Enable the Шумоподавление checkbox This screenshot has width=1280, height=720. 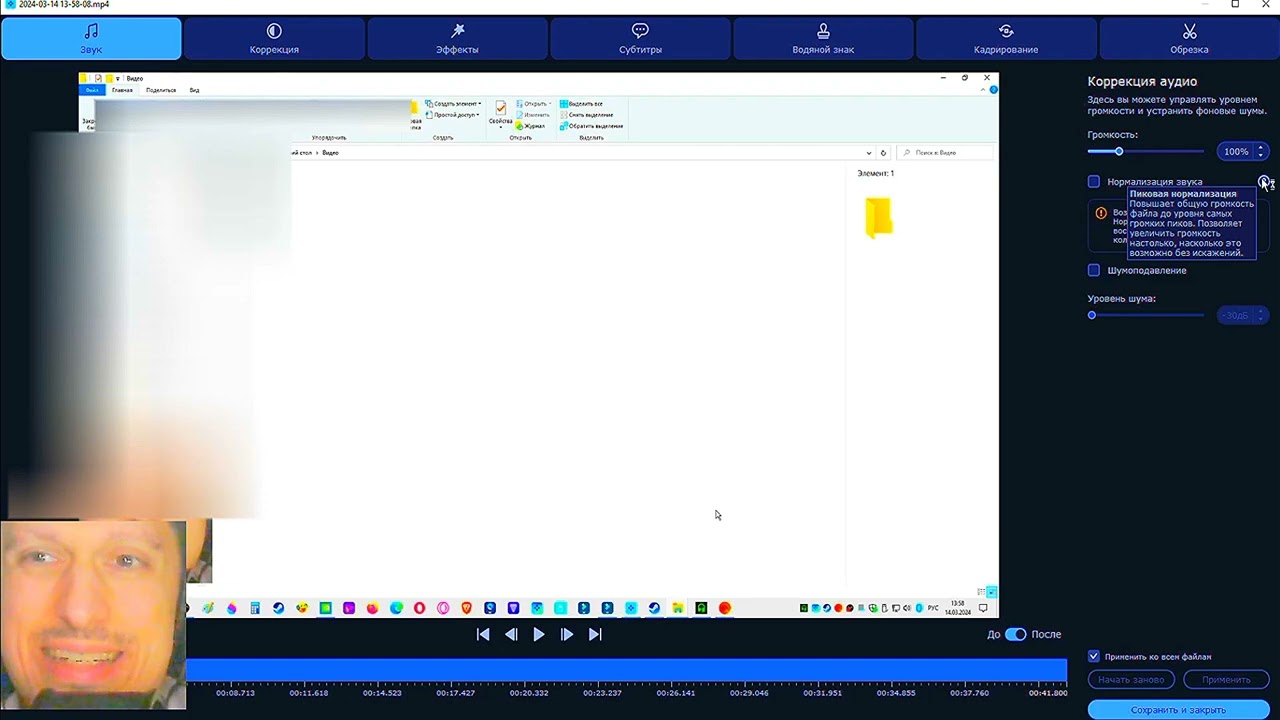coord(1094,270)
